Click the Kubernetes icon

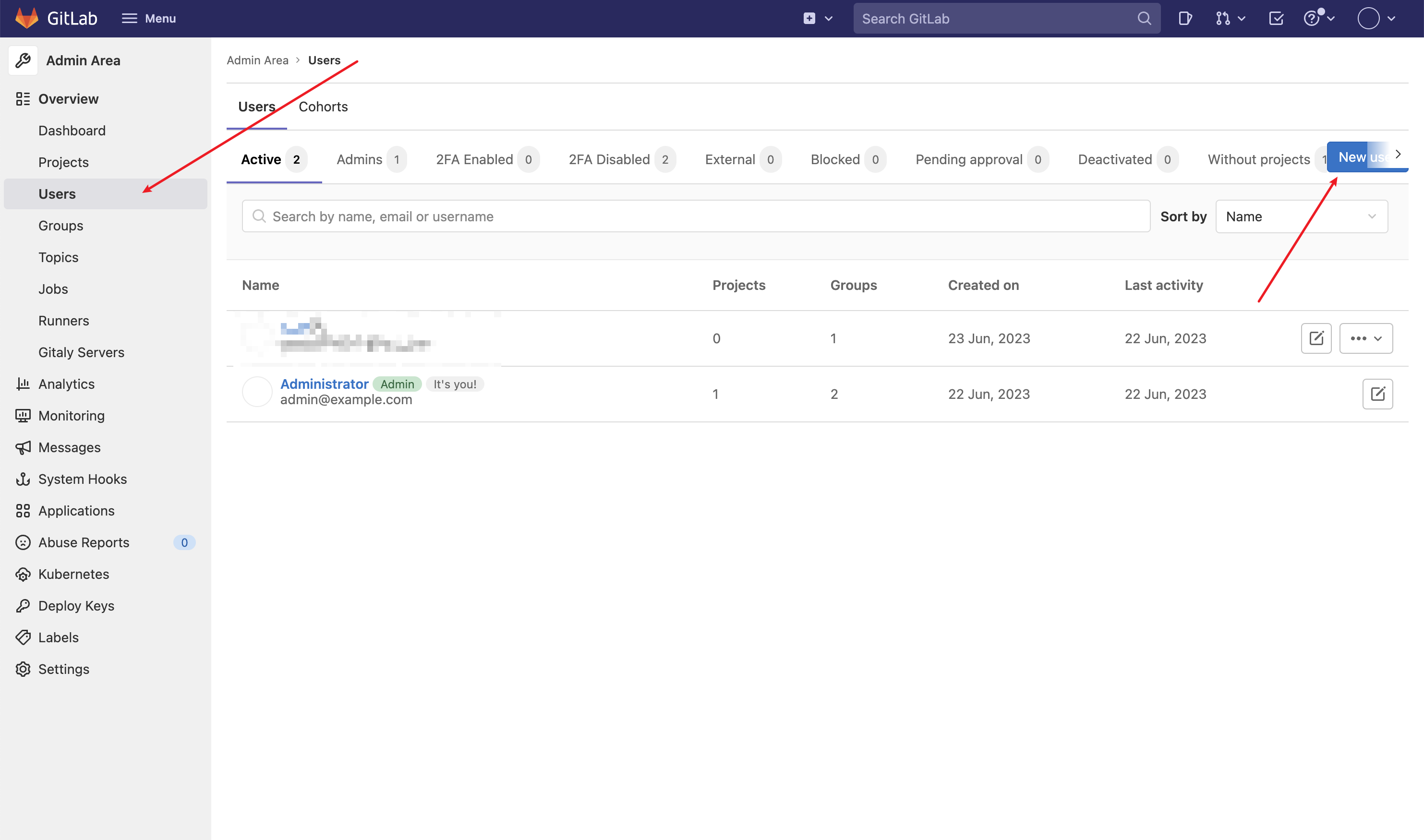coord(23,575)
